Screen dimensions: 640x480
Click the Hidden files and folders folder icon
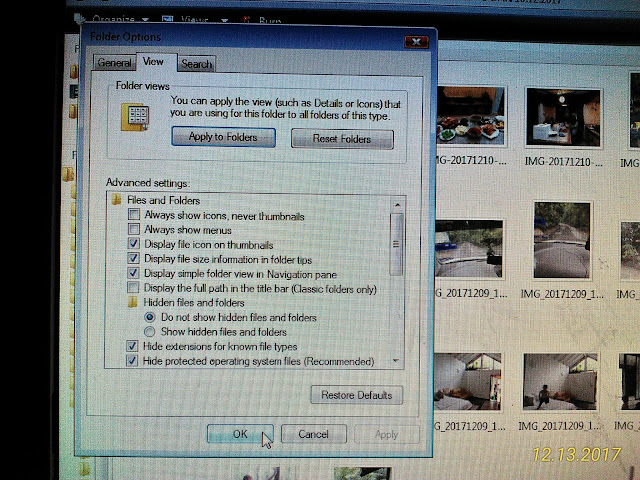coord(133,302)
